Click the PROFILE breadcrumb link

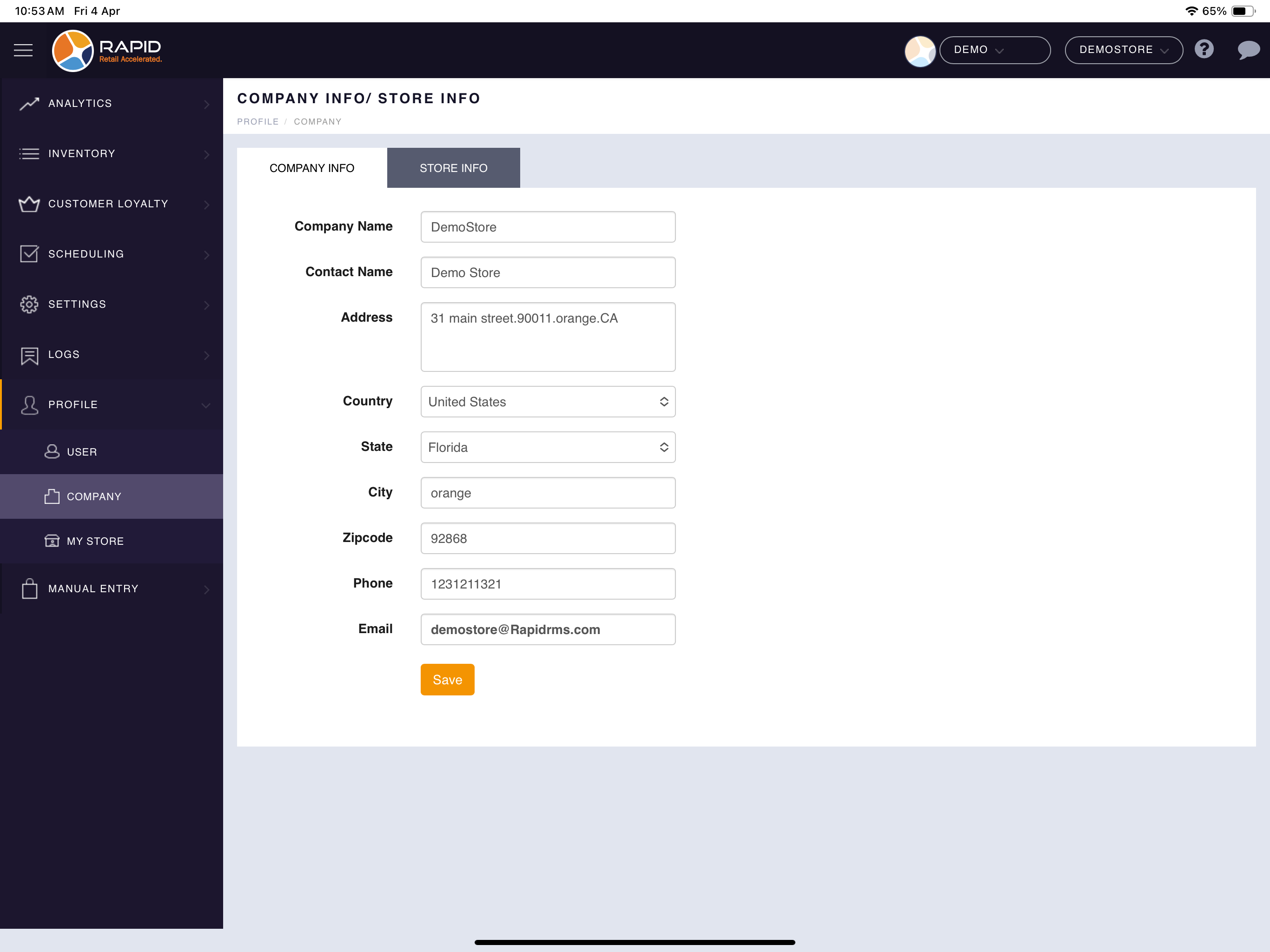click(257, 122)
